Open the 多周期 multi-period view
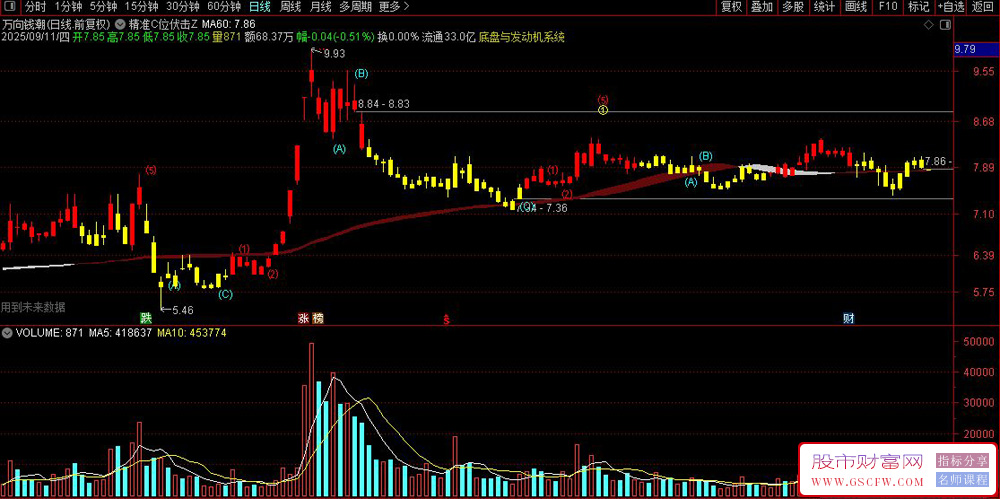Screen dimensions: 1000x499 pos(355,7)
